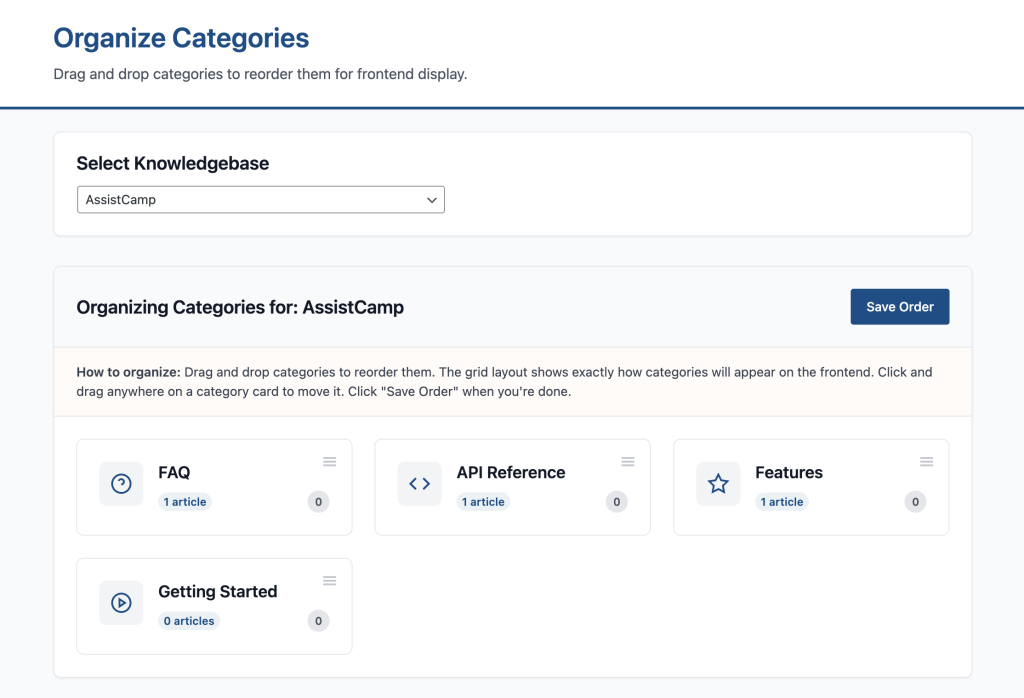Click the Features 1 article badge
Viewport: 1024px width, 698px height.
[782, 502]
